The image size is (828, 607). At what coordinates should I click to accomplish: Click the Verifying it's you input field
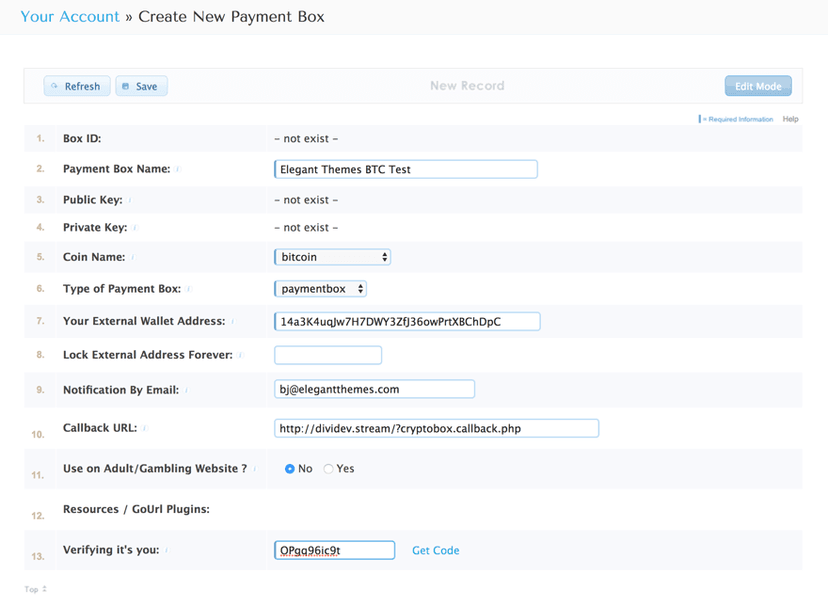pyautogui.click(x=334, y=550)
